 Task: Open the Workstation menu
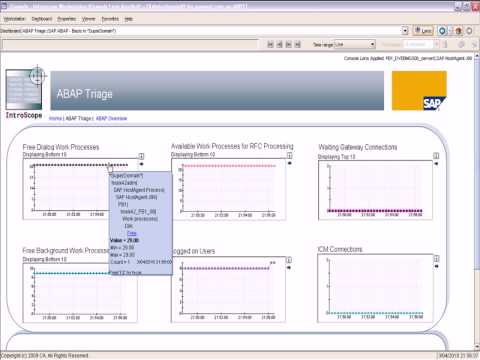(14, 19)
